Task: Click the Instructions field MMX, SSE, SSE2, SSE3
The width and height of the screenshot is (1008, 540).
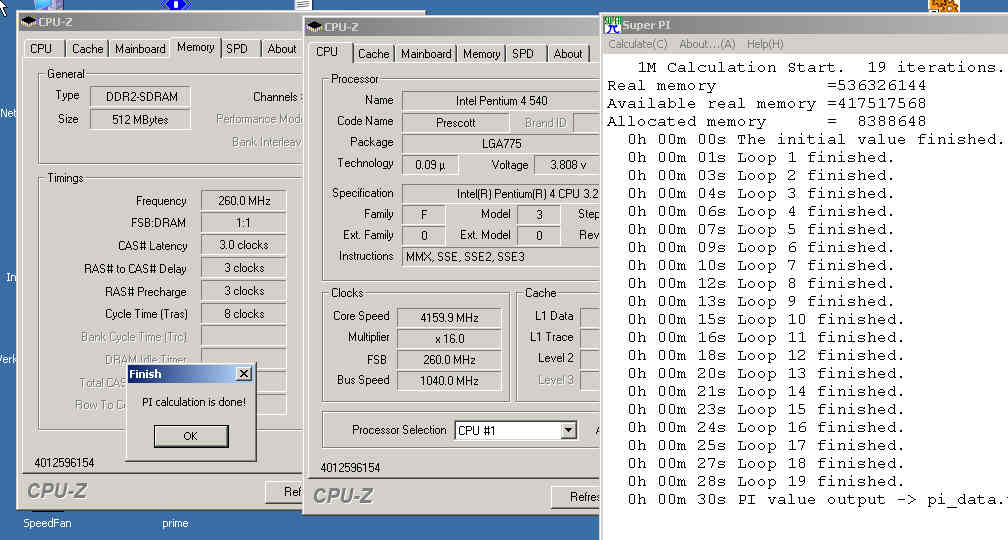Action: 501,257
